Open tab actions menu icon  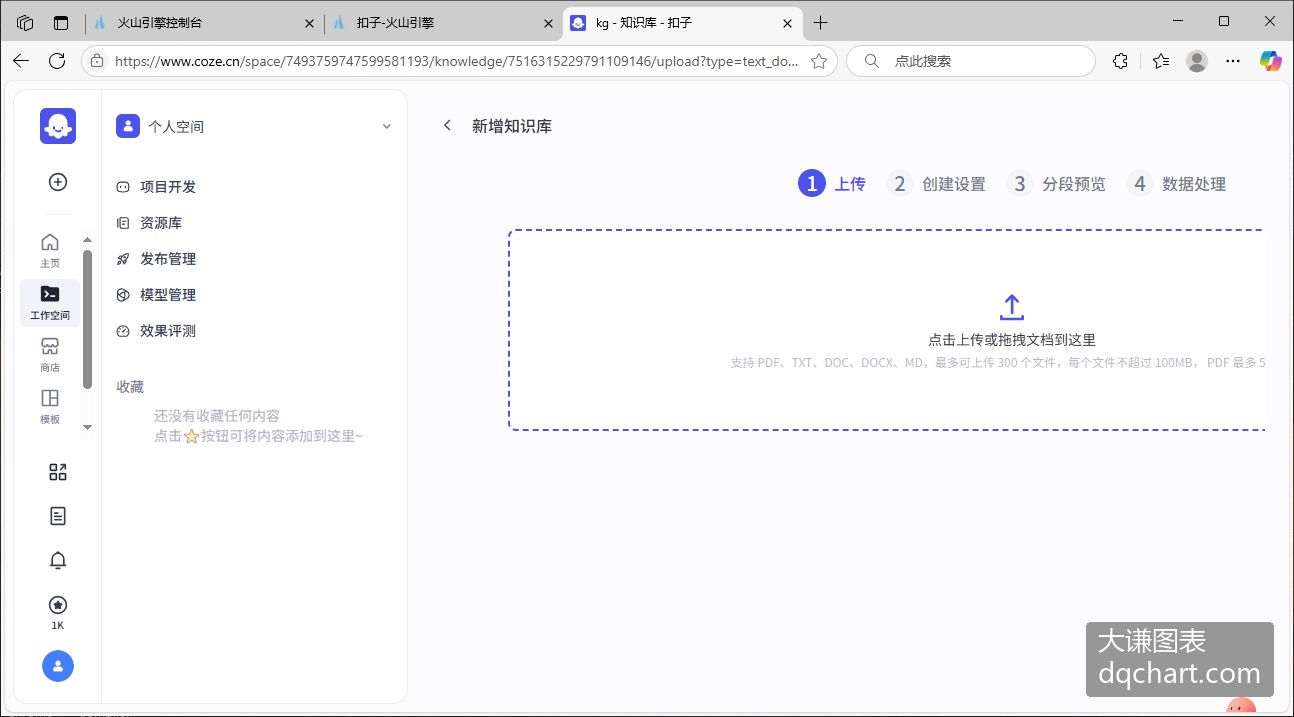coord(61,22)
